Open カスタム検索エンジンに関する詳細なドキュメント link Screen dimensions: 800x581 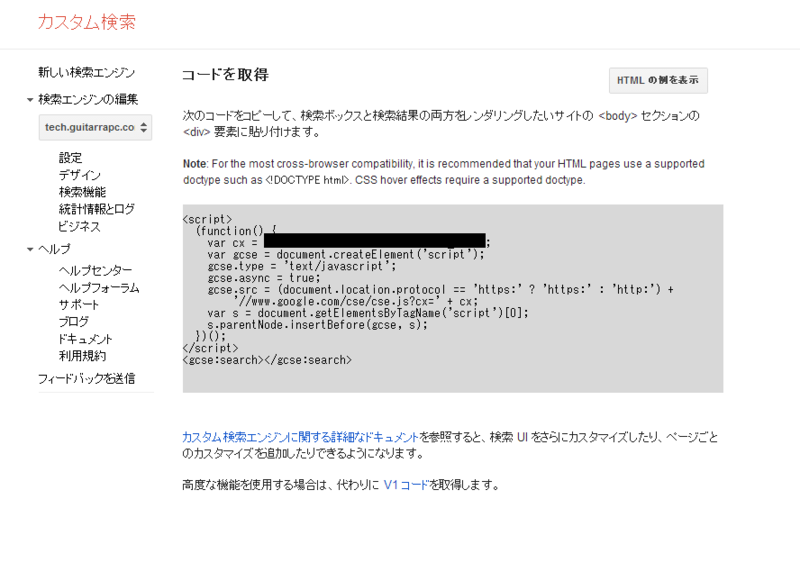301,437
